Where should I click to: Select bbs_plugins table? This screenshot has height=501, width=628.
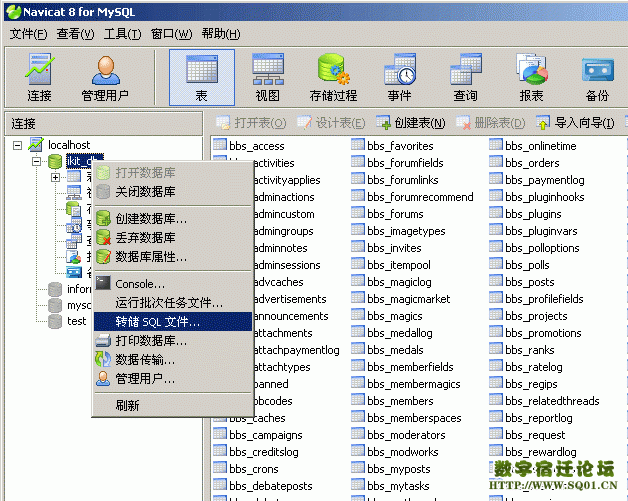[x=533, y=214]
